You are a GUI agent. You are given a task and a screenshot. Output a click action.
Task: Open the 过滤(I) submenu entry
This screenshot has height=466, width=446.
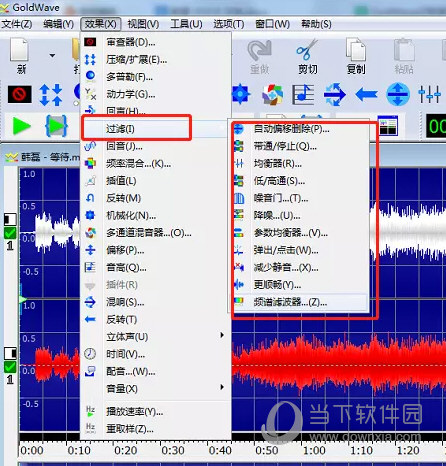[x=155, y=128]
